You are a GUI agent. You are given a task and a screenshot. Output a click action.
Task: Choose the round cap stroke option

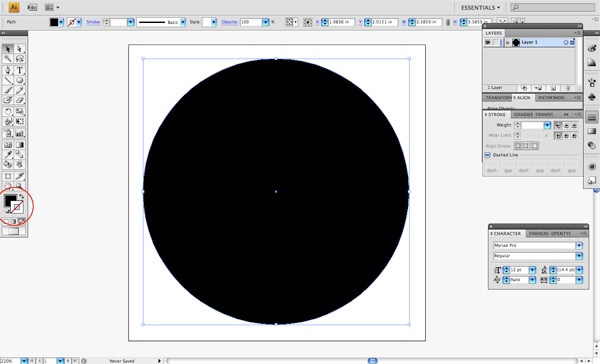tap(566, 125)
